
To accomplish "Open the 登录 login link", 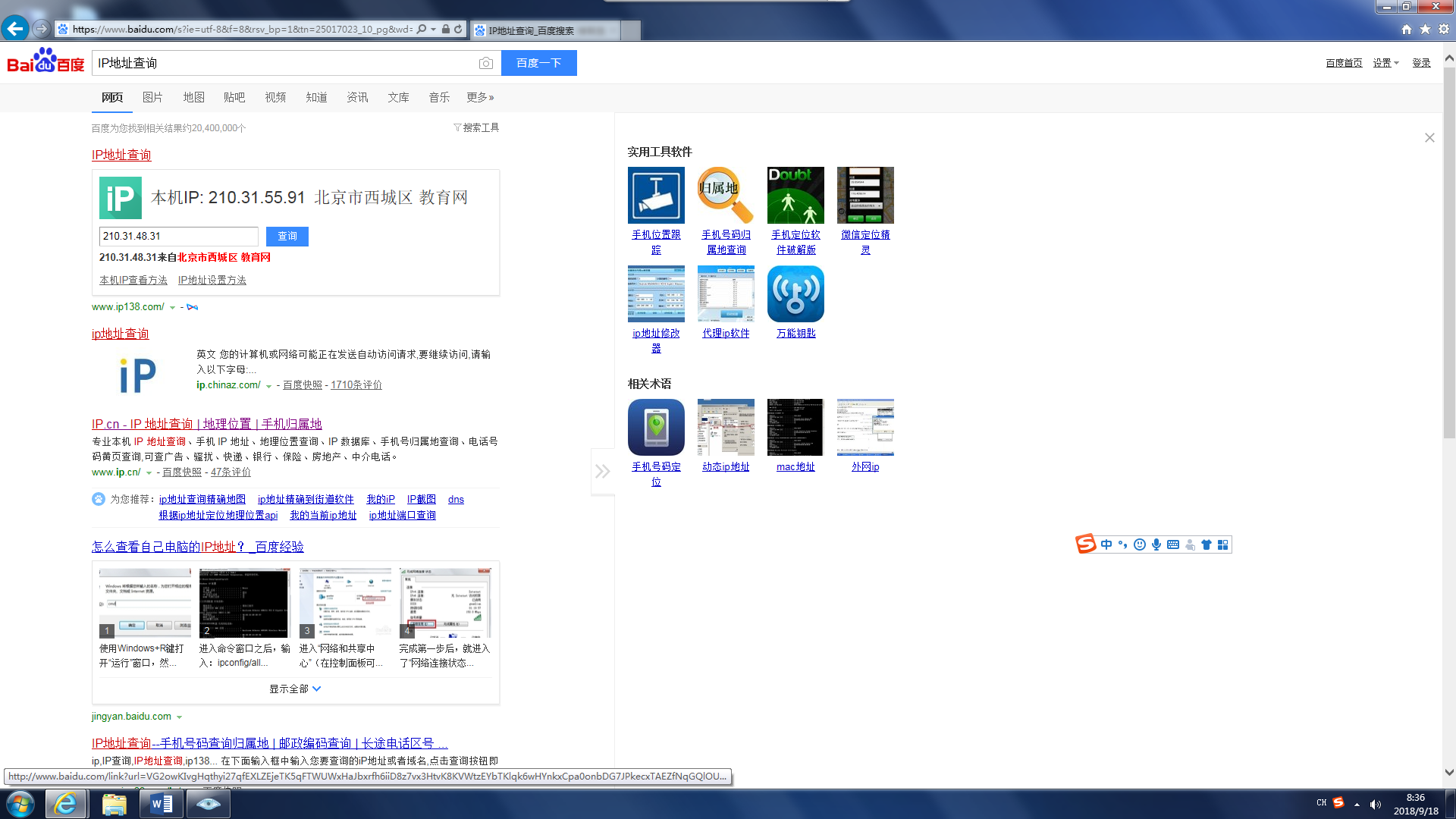I will [1421, 63].
